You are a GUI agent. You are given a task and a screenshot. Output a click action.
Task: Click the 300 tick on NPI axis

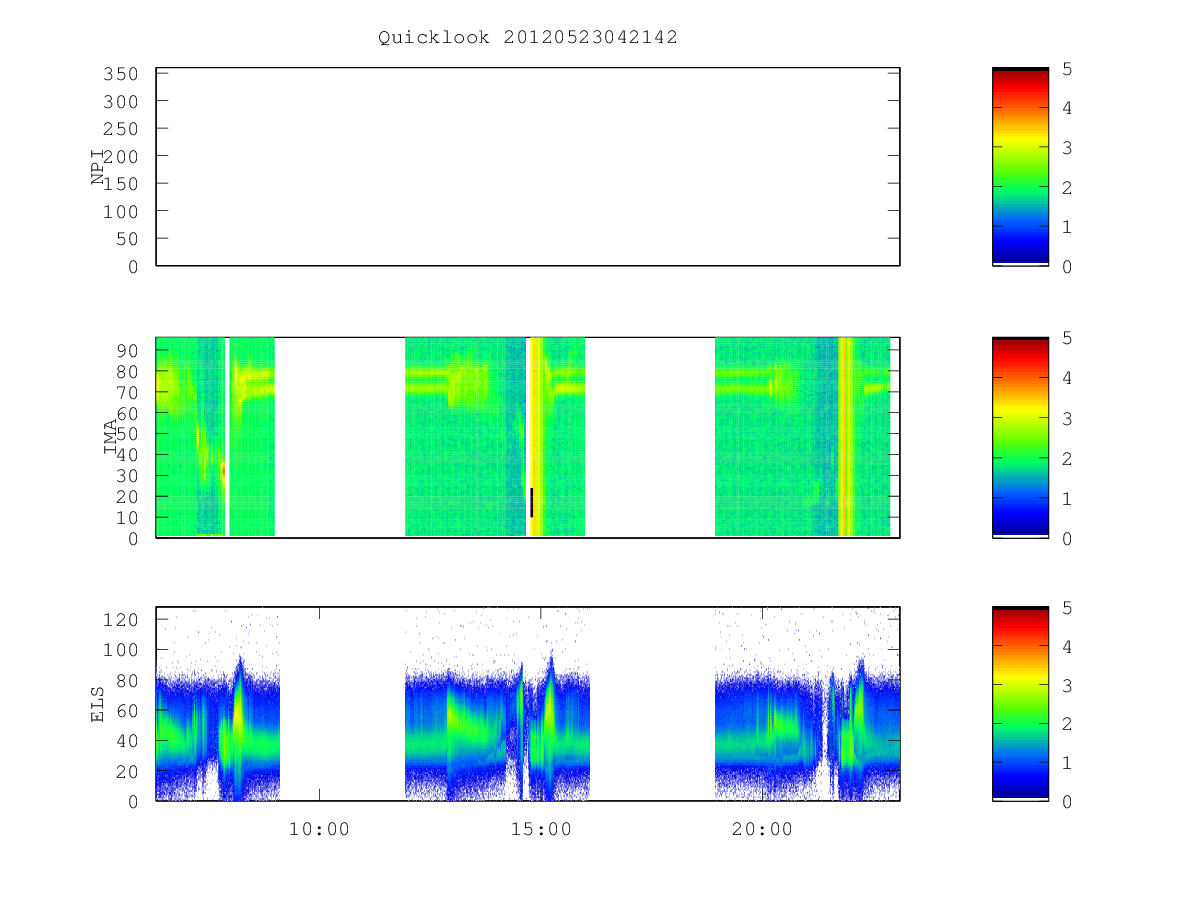click(x=122, y=101)
